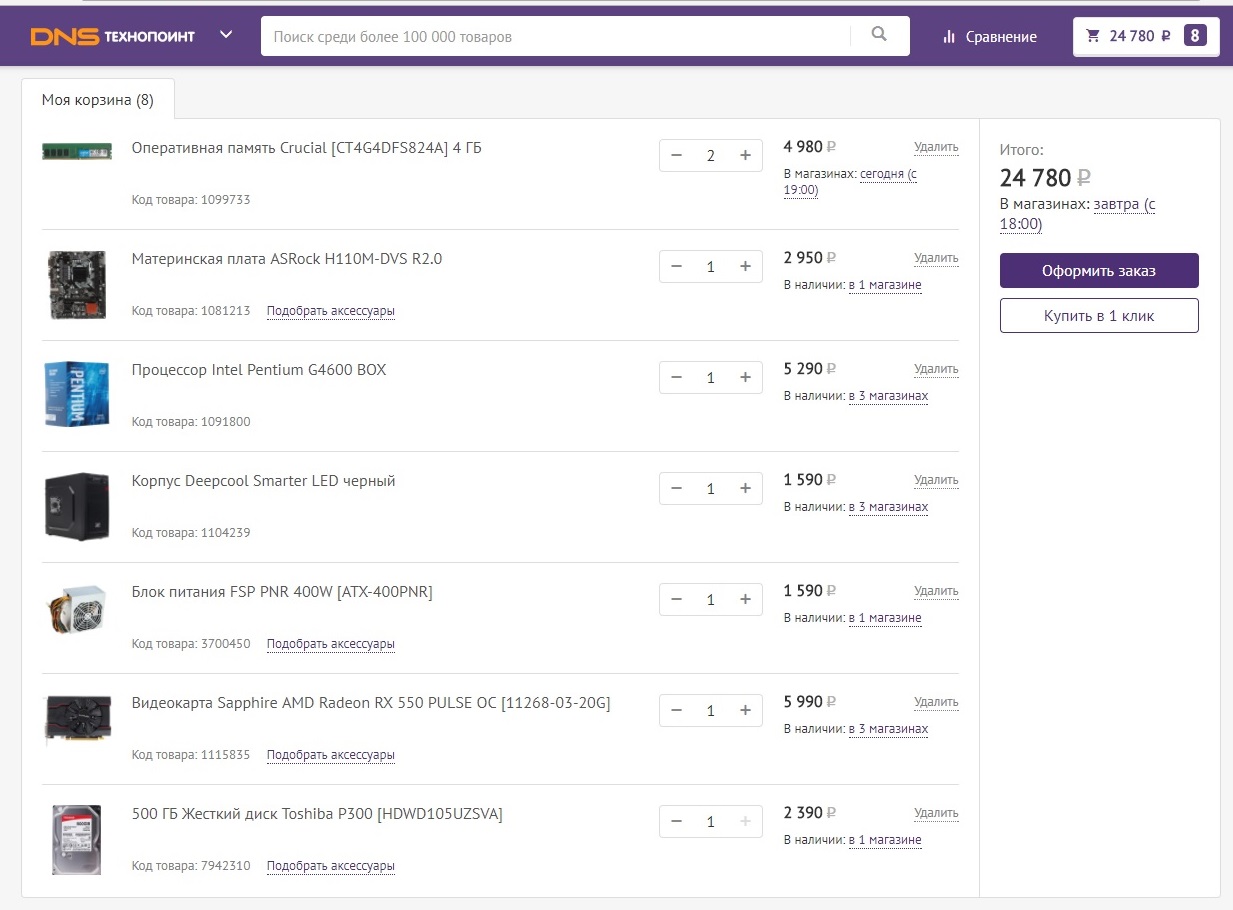
Task: Open в 3 магазинах link for Deepcool case
Action: coord(888,507)
